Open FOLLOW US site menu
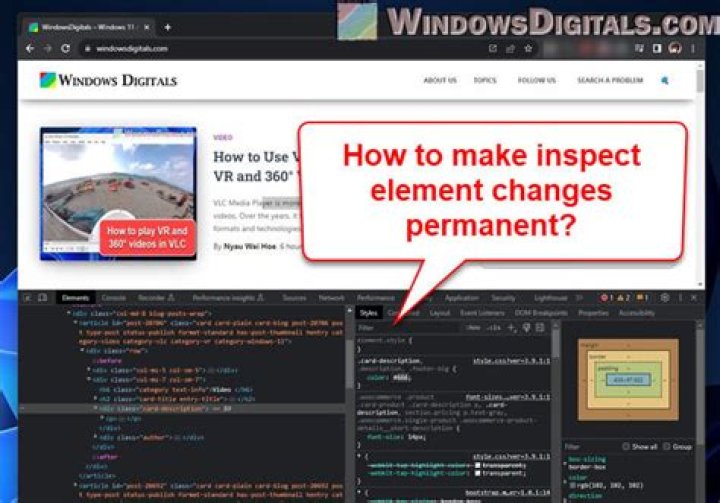The width and height of the screenshot is (720, 503). pyautogui.click(x=537, y=80)
